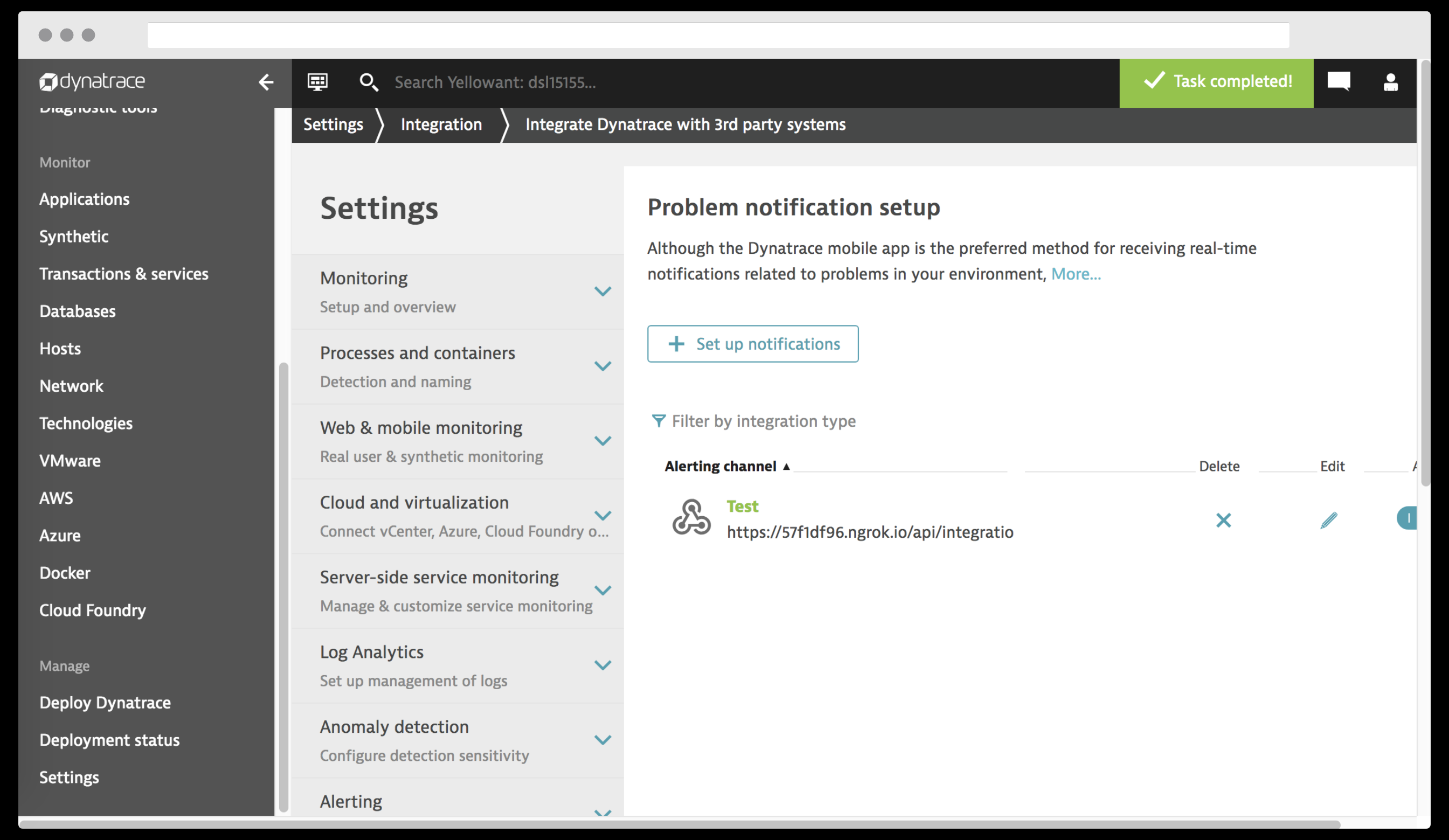This screenshot has height=840, width=1449.
Task: Expand Processes and containers section
Action: (x=602, y=366)
